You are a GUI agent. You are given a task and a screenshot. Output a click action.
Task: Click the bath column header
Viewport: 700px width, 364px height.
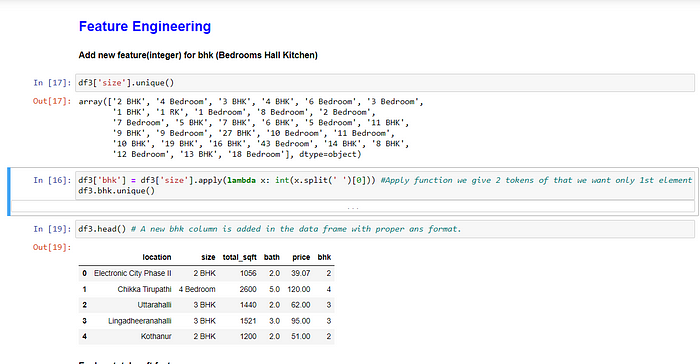[271, 257]
